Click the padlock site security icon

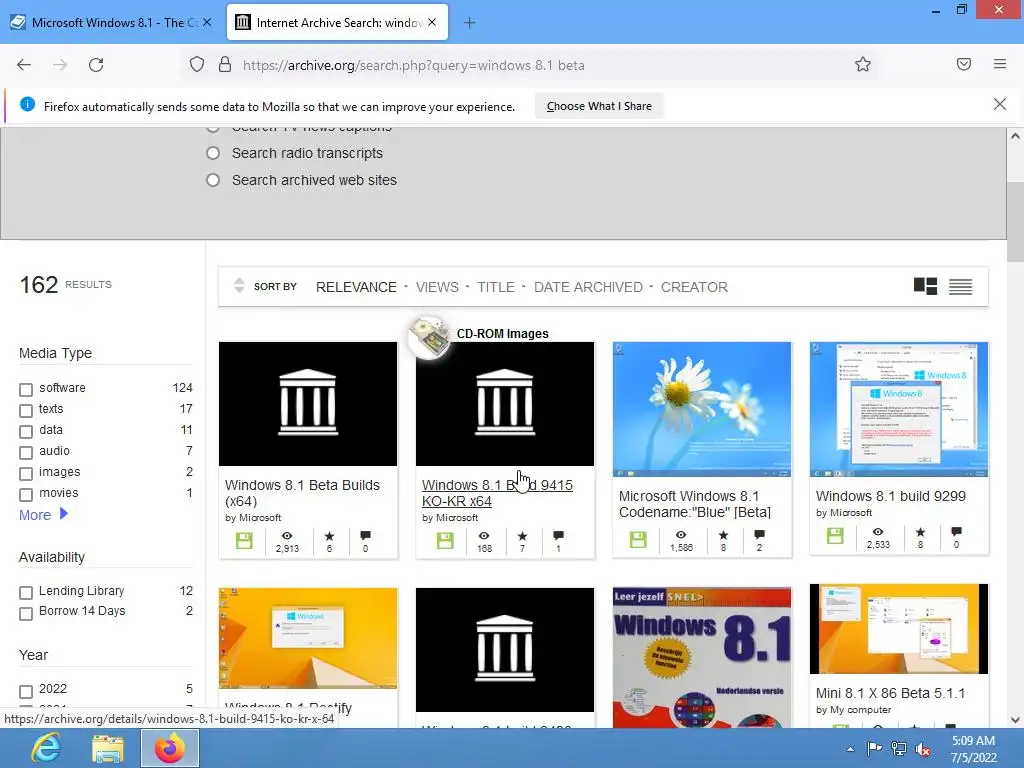pyautogui.click(x=225, y=65)
